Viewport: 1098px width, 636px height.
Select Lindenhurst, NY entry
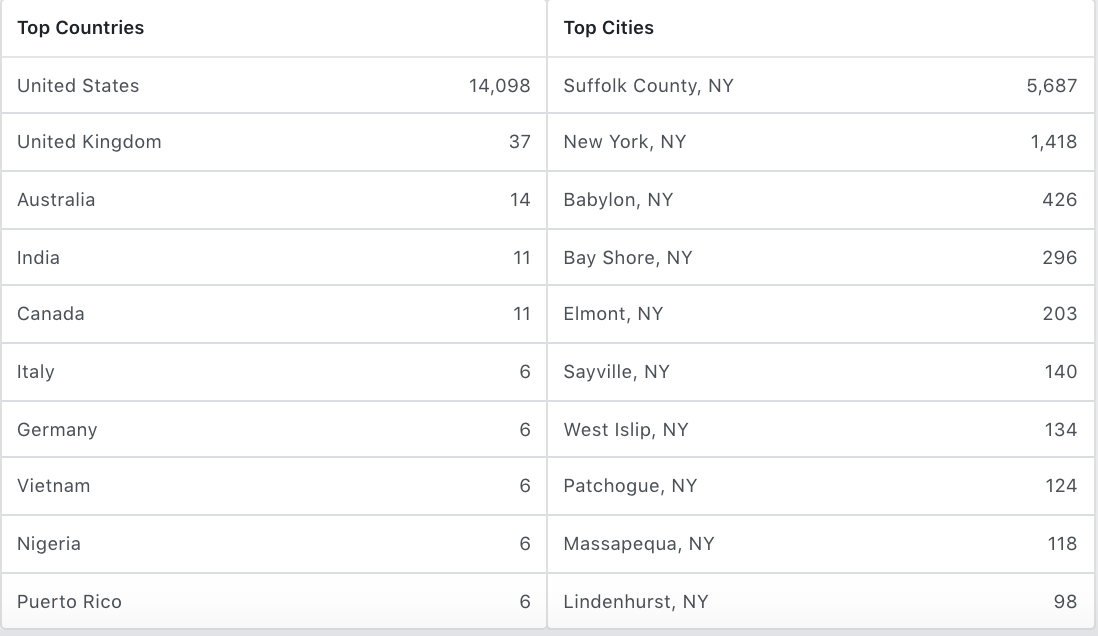pos(636,602)
